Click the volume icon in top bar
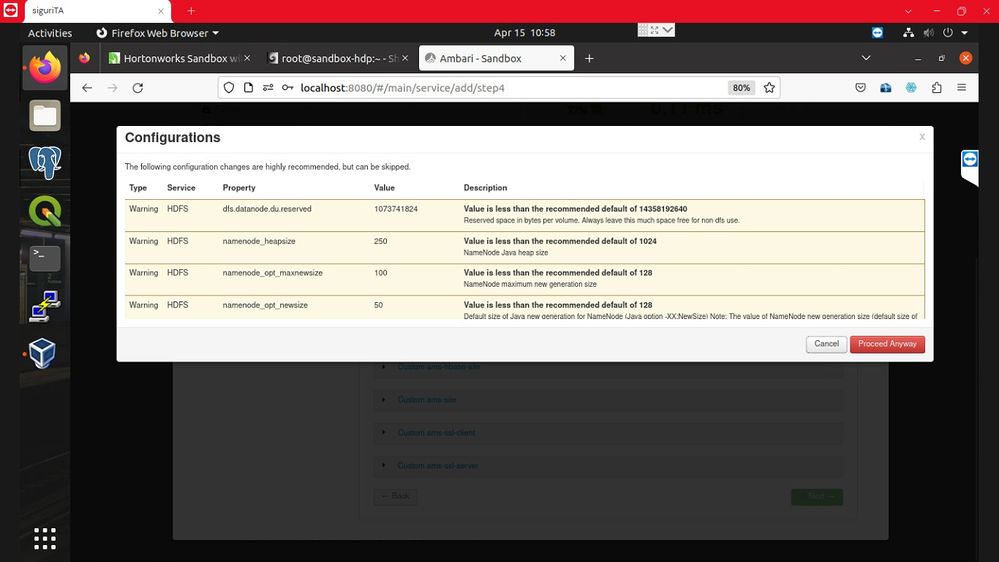 [928, 32]
